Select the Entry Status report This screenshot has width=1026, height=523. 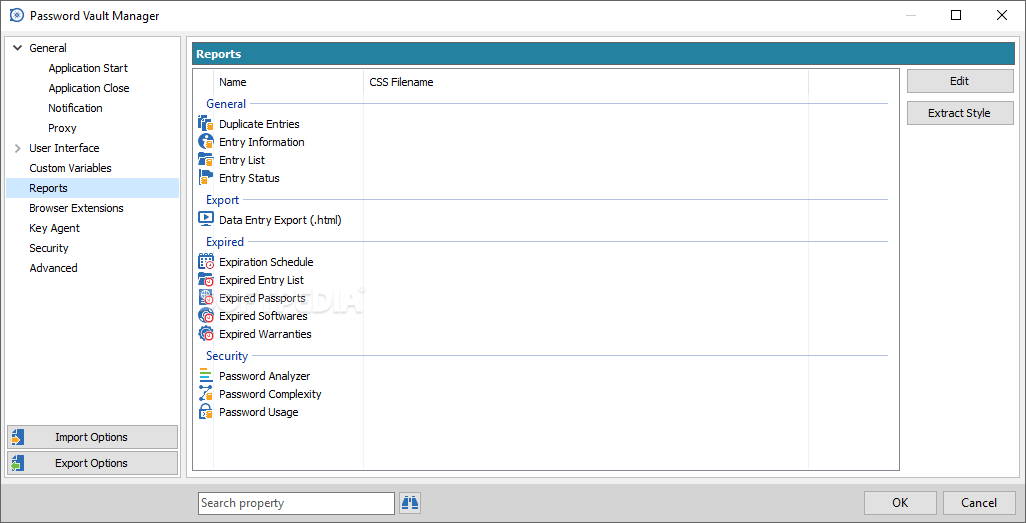point(249,178)
